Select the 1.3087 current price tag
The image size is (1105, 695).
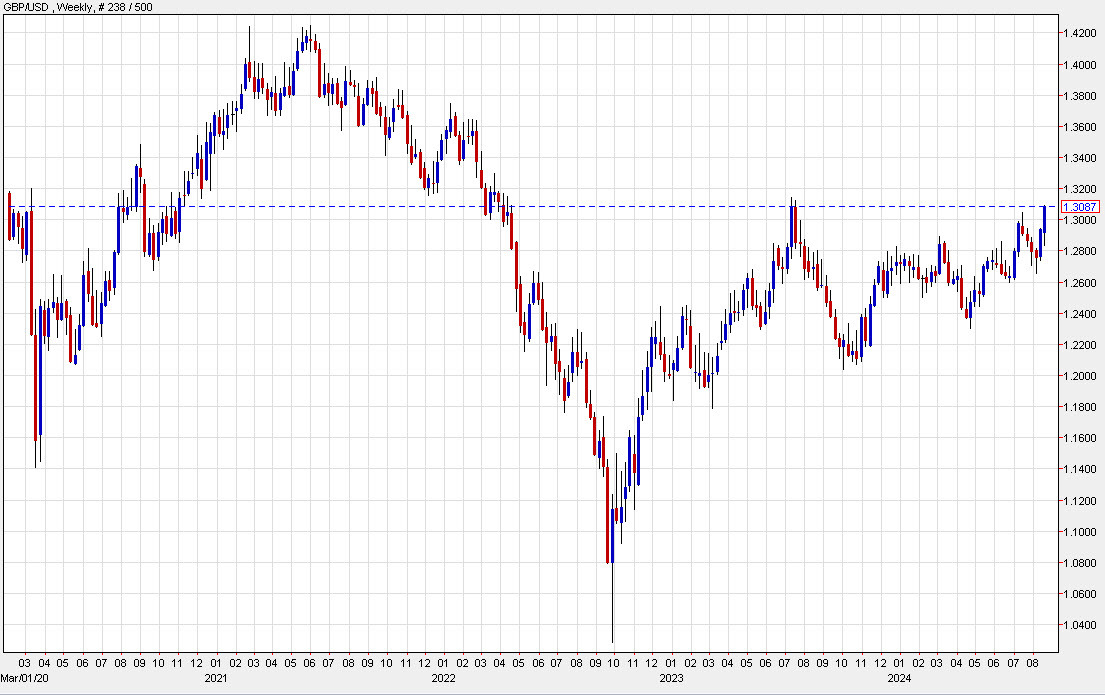click(1078, 205)
